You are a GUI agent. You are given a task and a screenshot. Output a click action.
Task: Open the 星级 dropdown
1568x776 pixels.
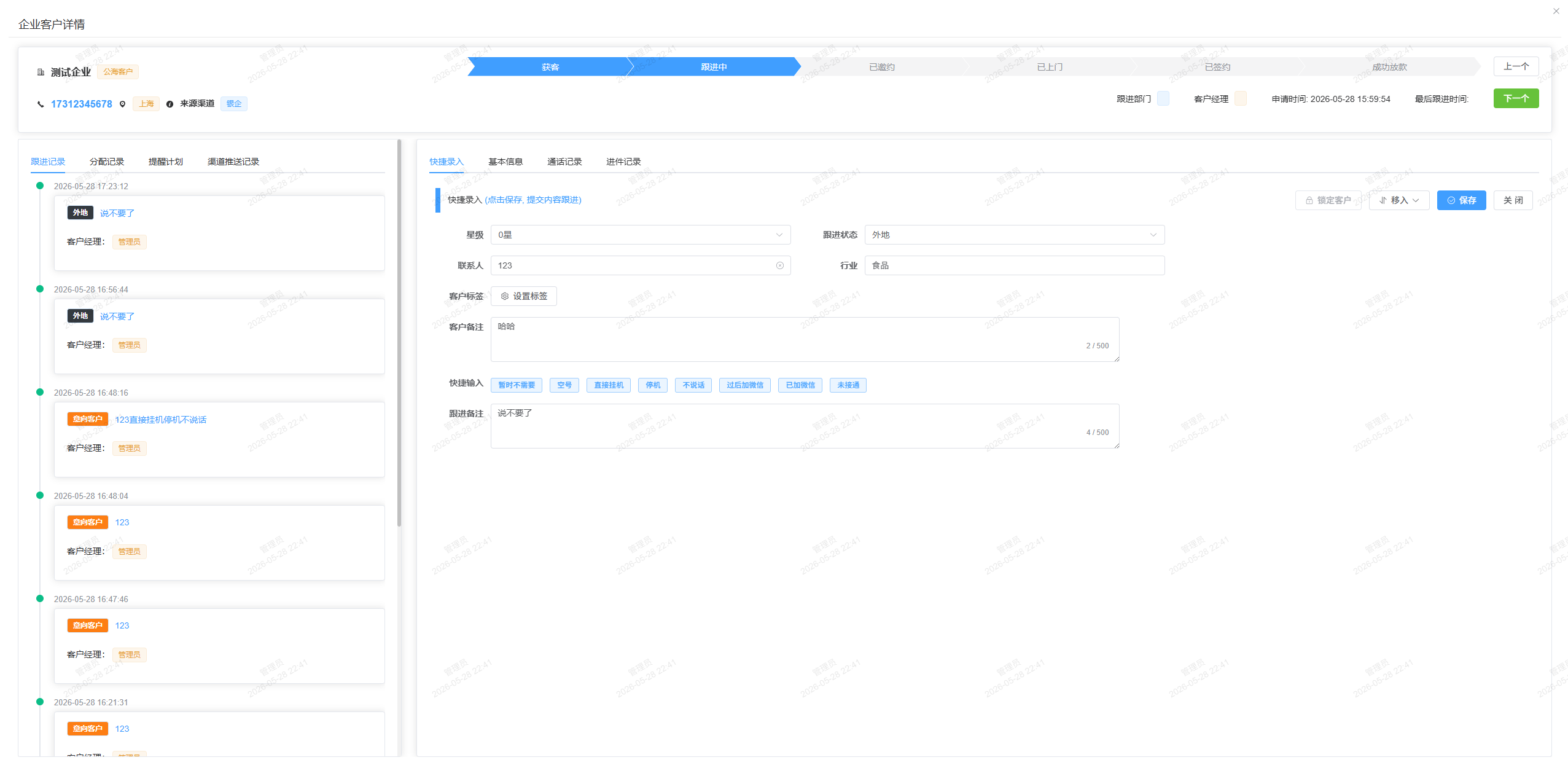point(640,235)
